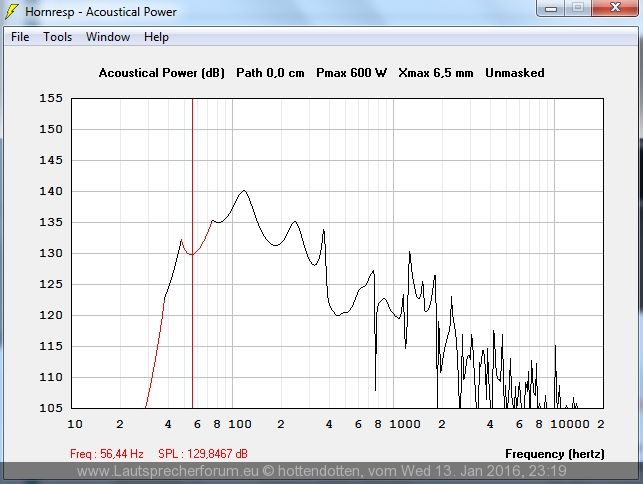Close the Acoustical Power window
The image size is (643, 484).
tap(613, 8)
